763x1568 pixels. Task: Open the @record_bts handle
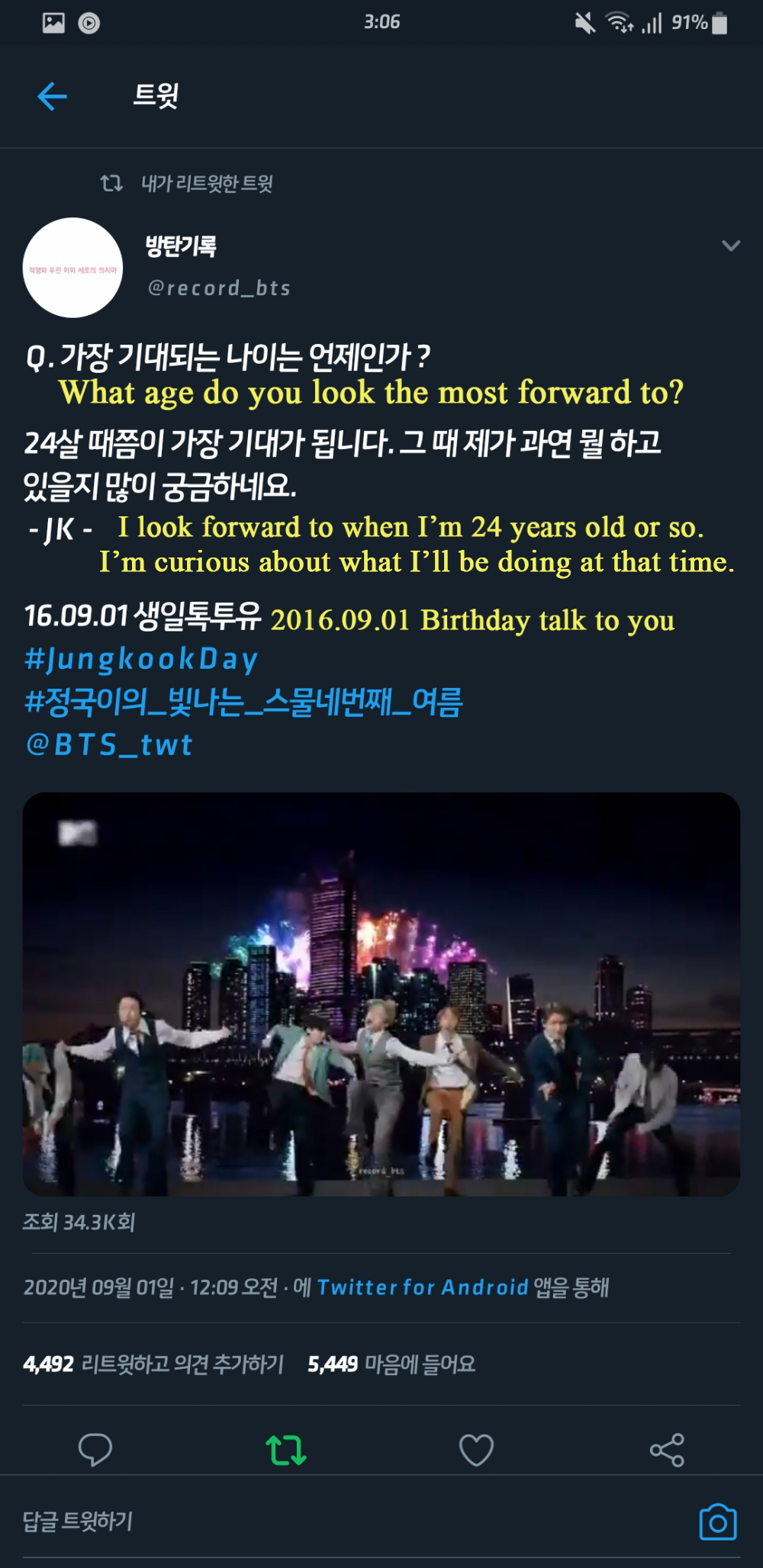point(219,288)
